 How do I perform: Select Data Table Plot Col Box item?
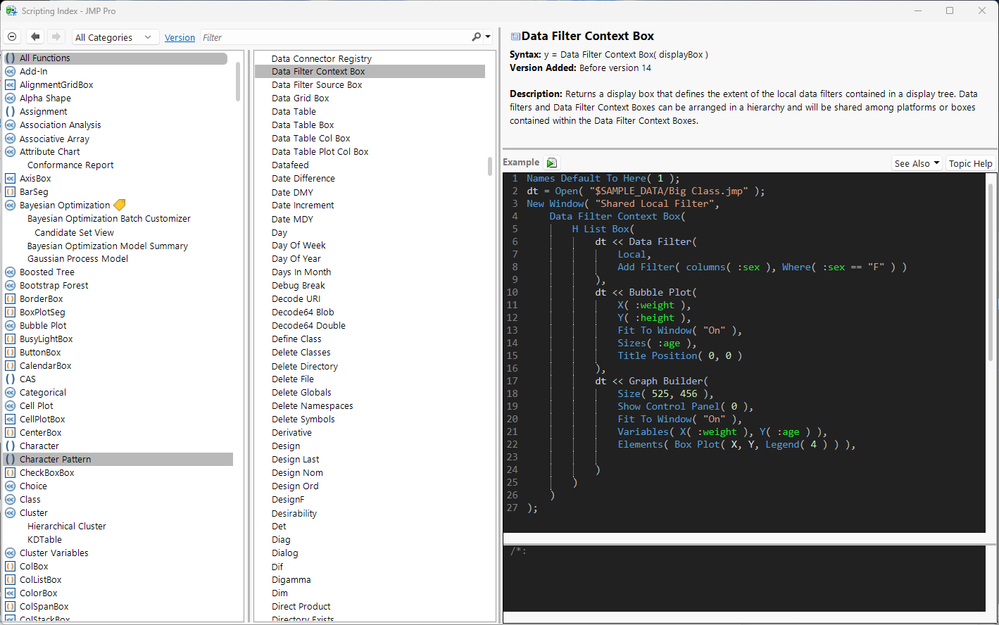coord(320,152)
